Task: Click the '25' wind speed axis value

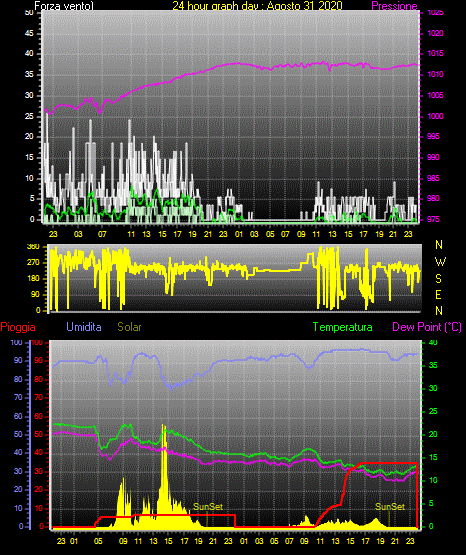Action: pyautogui.click(x=29, y=116)
